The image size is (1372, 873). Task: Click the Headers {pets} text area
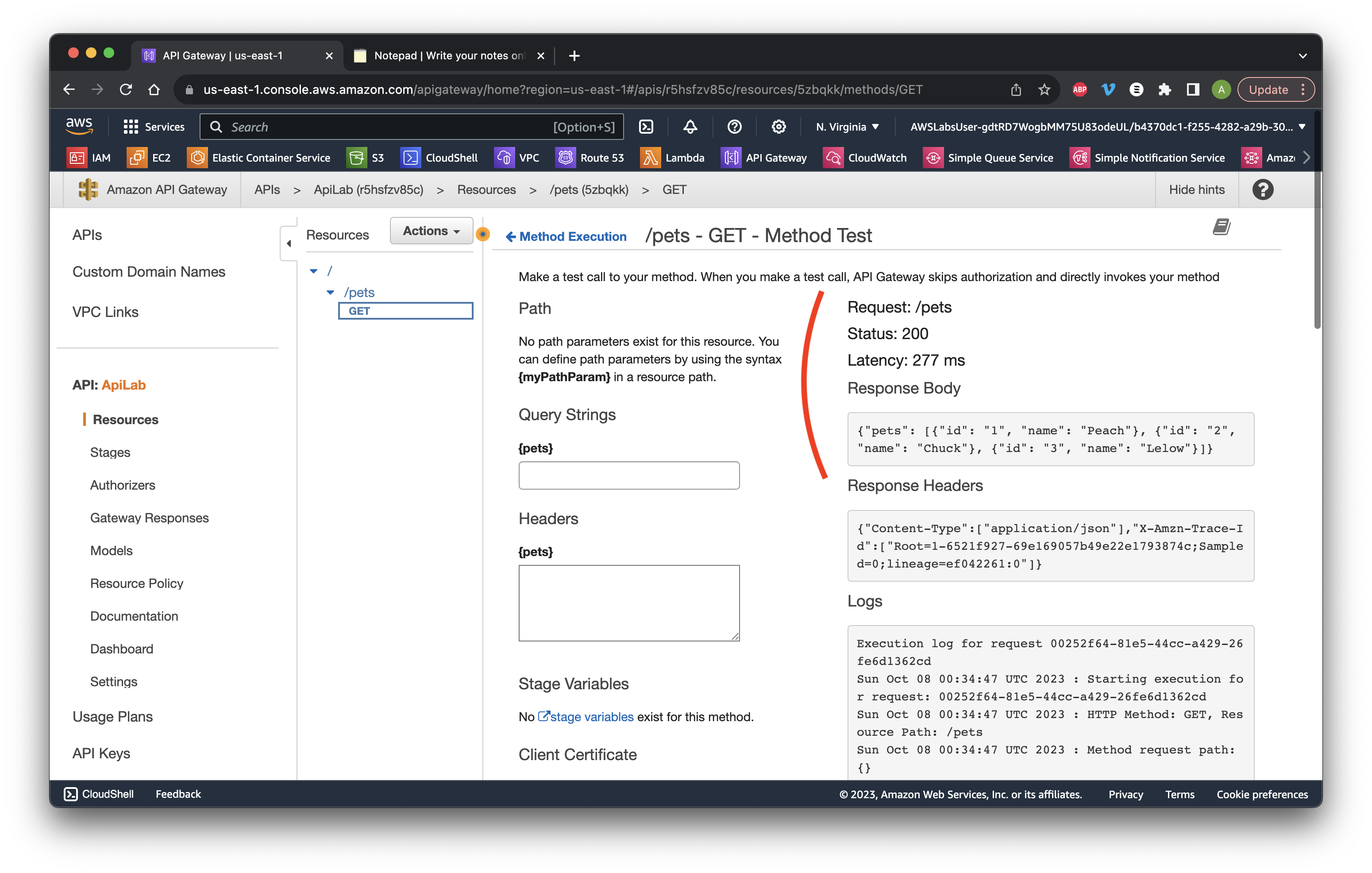tap(628, 603)
